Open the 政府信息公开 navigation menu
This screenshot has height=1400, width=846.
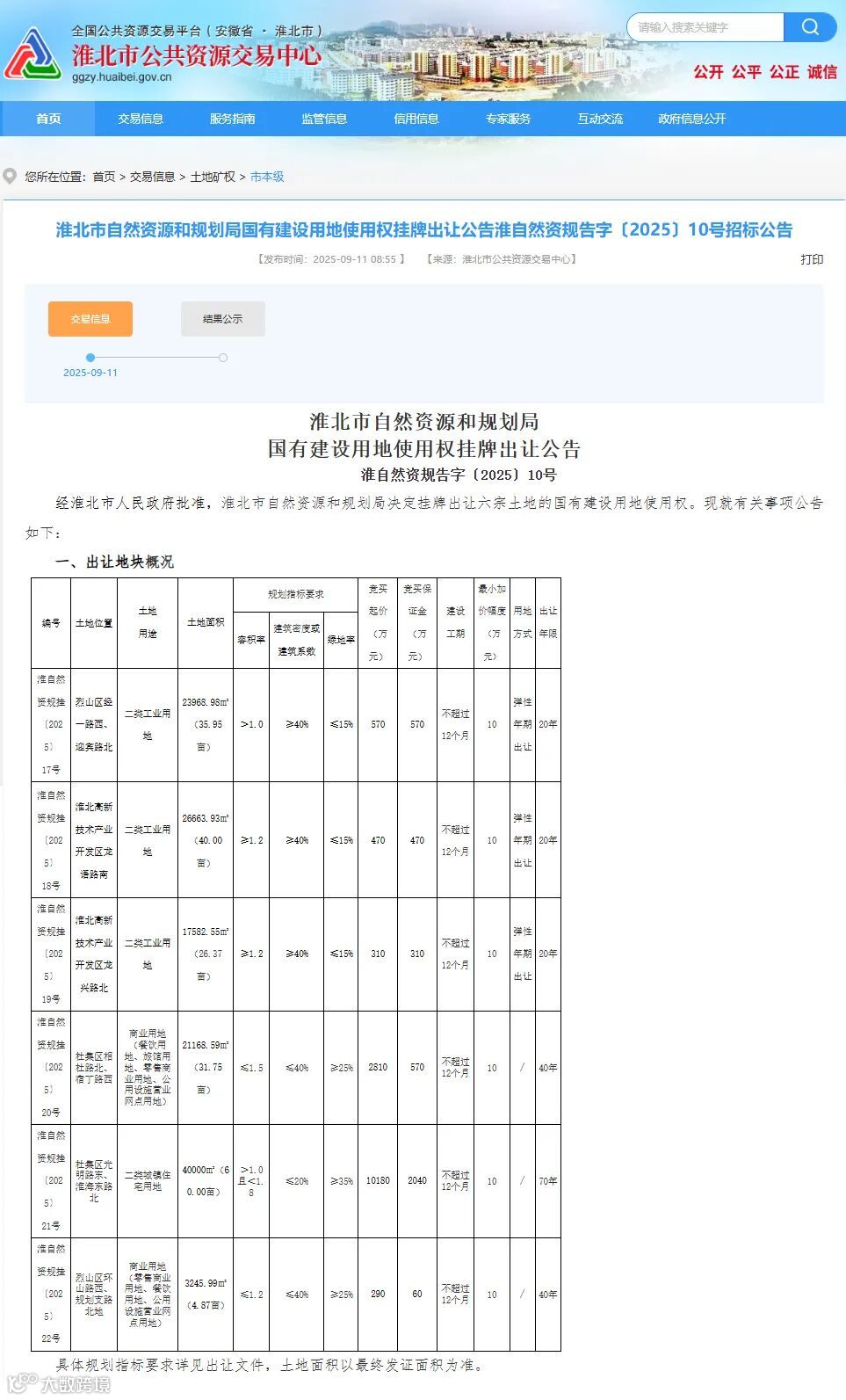pyautogui.click(x=692, y=119)
